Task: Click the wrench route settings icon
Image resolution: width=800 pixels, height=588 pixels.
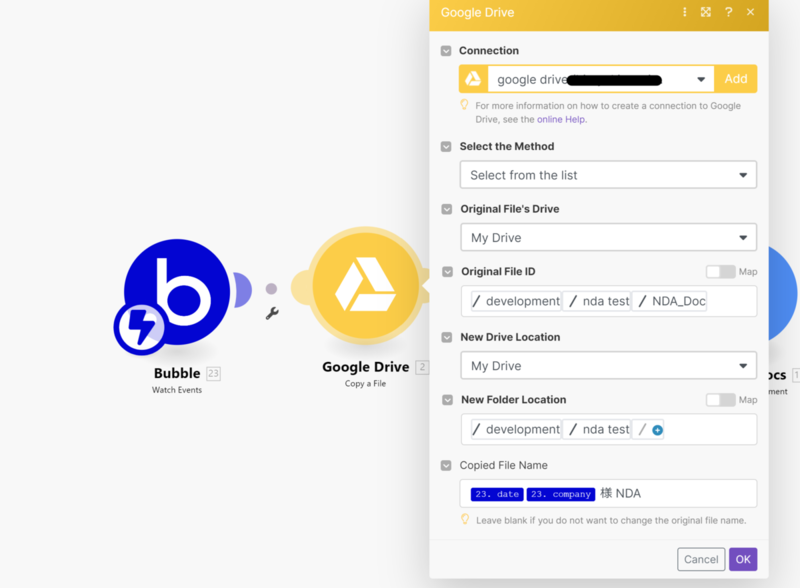Action: point(272,313)
